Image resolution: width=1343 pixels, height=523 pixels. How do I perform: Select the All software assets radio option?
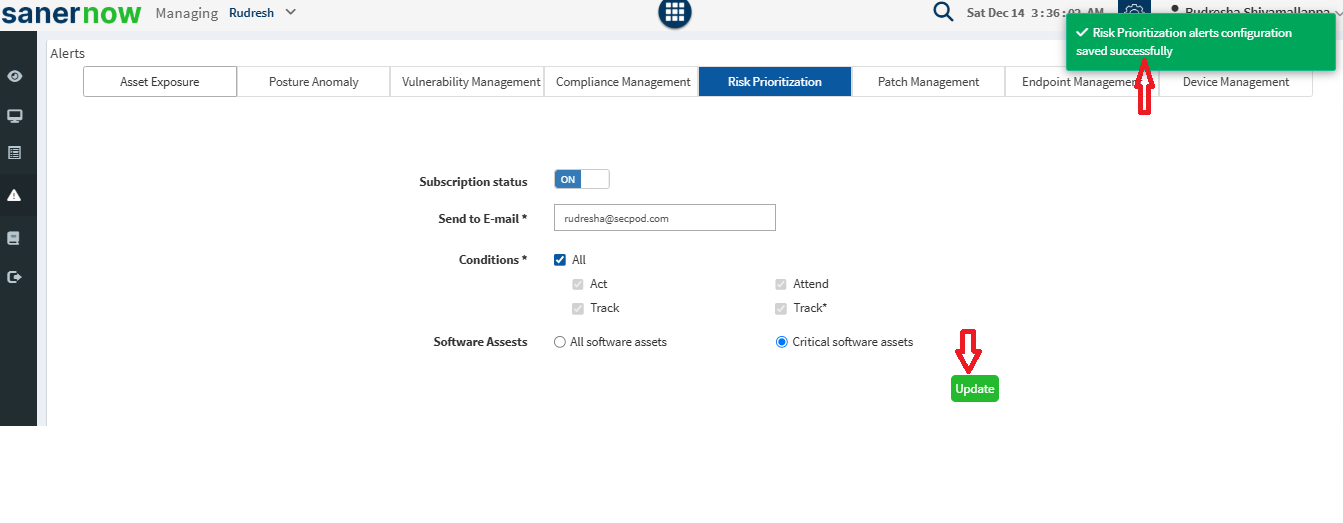560,342
